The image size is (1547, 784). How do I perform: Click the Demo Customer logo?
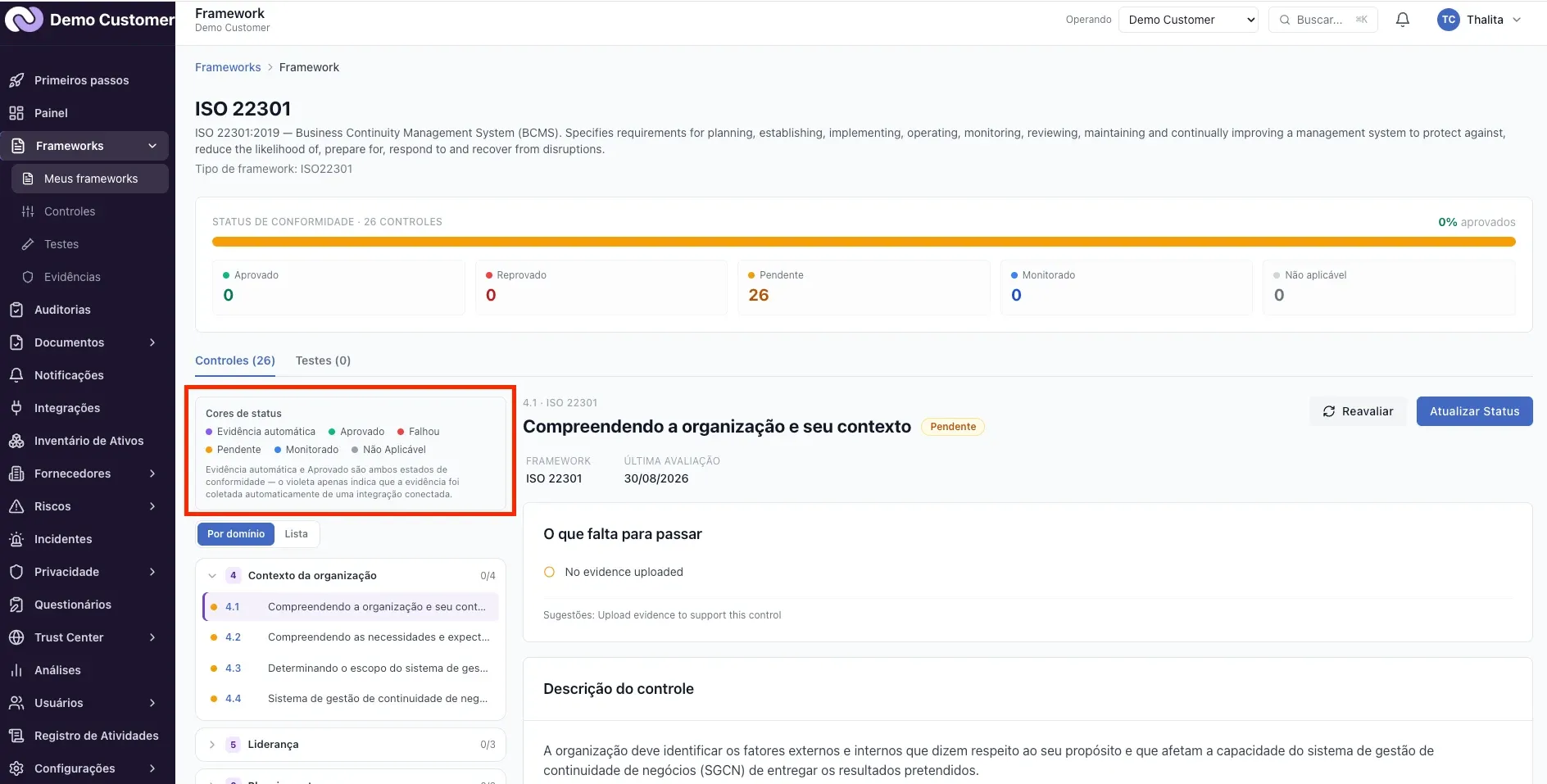click(x=24, y=19)
